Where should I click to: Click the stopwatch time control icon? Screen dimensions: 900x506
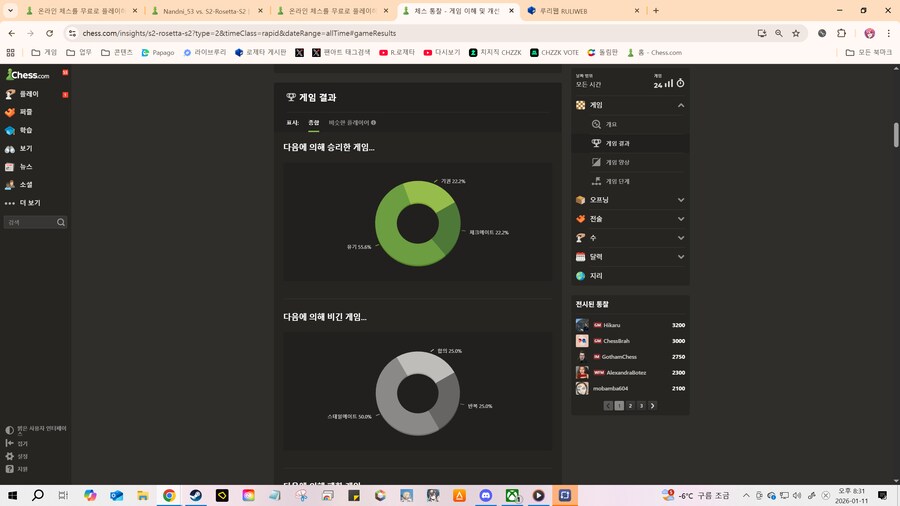coord(680,83)
